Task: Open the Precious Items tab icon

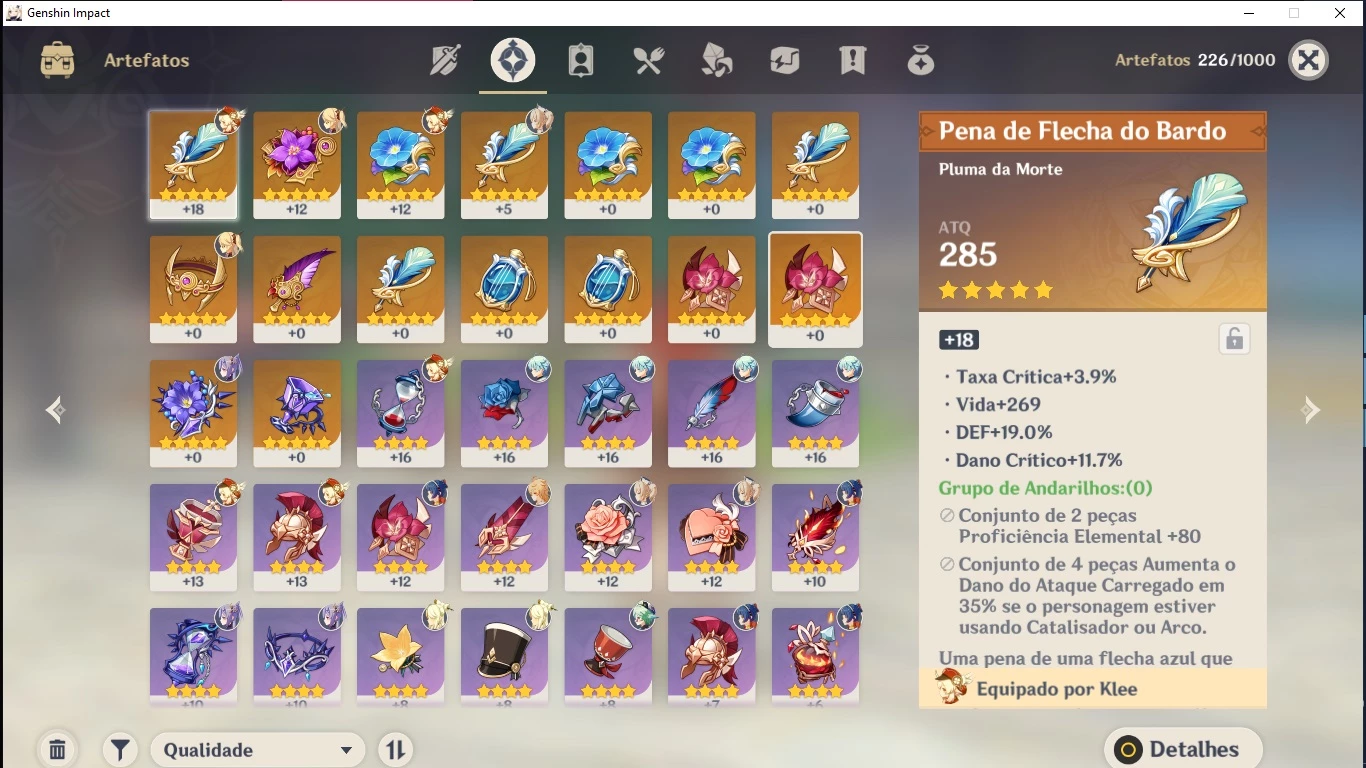Action: (921, 60)
